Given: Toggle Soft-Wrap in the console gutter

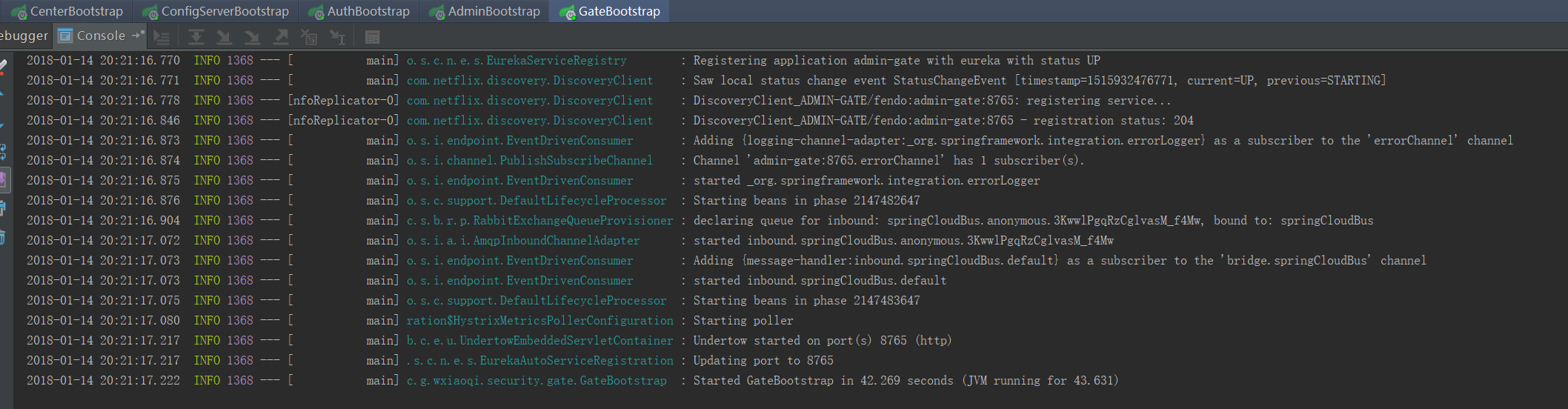Looking at the screenshot, I should 3,152.
